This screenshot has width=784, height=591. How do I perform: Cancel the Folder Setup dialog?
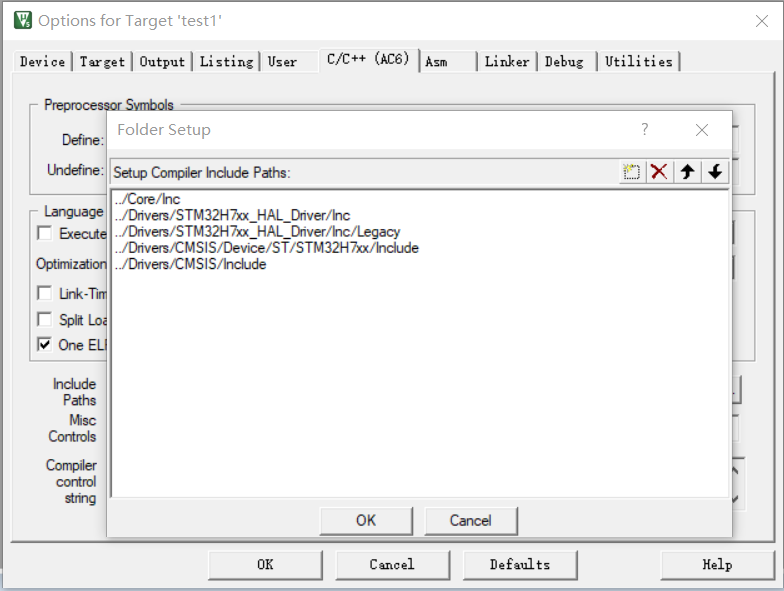coord(470,520)
